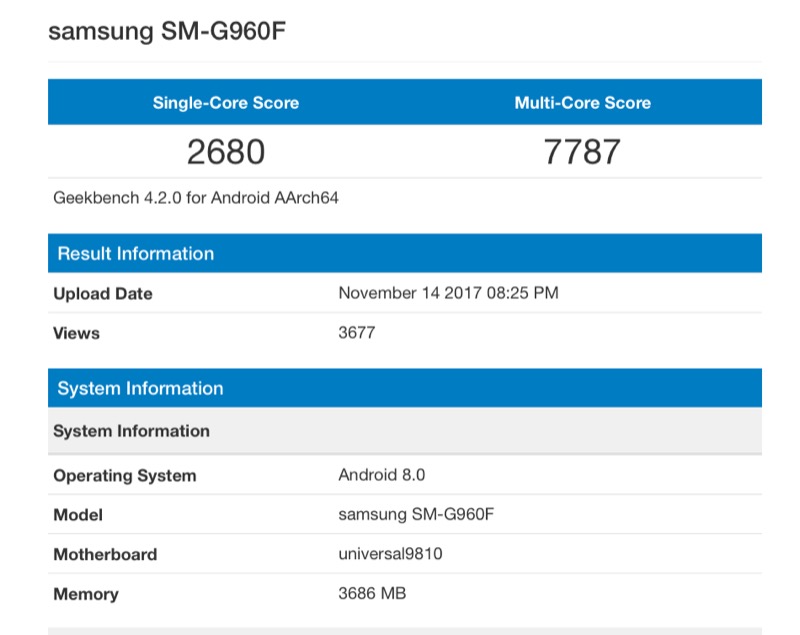Select the Multi-Core Score header
Viewport: 800px width, 635px height.
coord(582,103)
